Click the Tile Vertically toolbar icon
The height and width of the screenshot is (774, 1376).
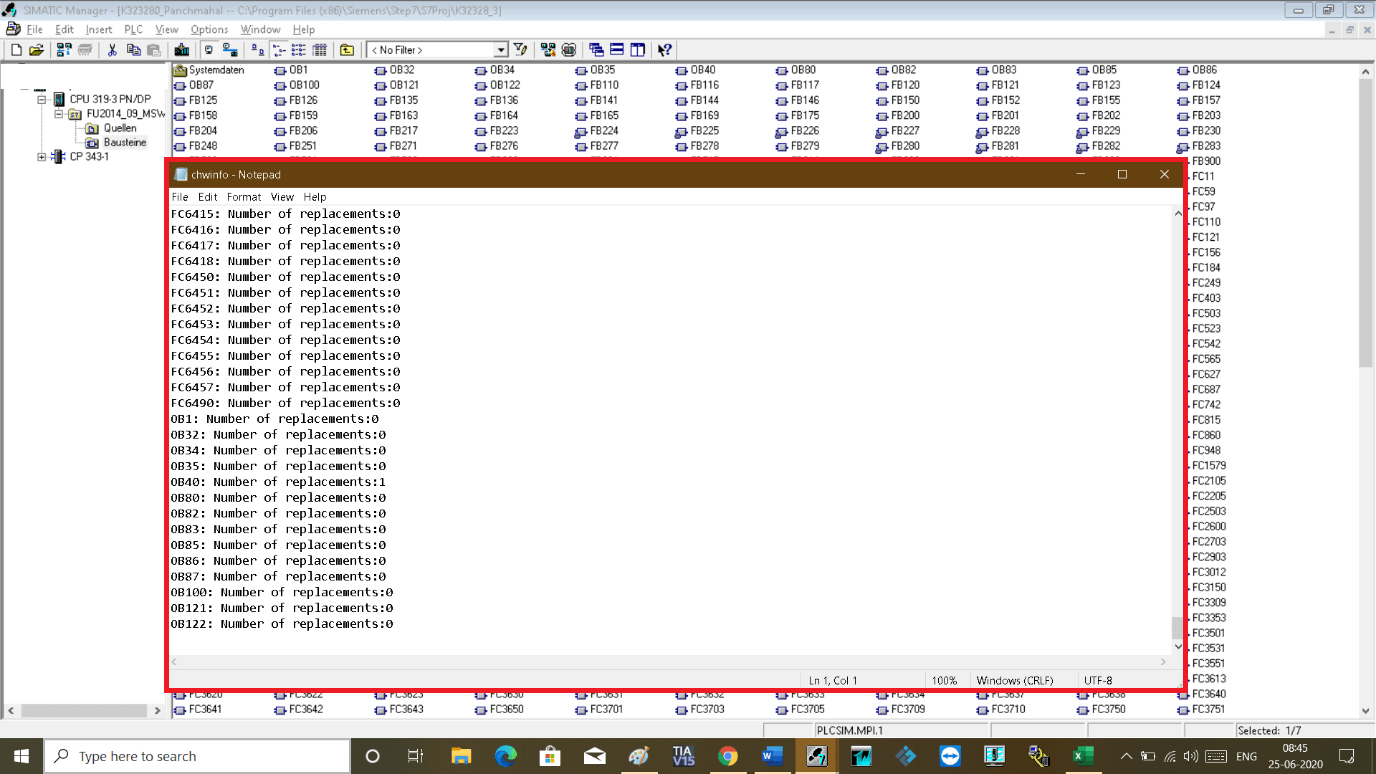[x=637, y=50]
